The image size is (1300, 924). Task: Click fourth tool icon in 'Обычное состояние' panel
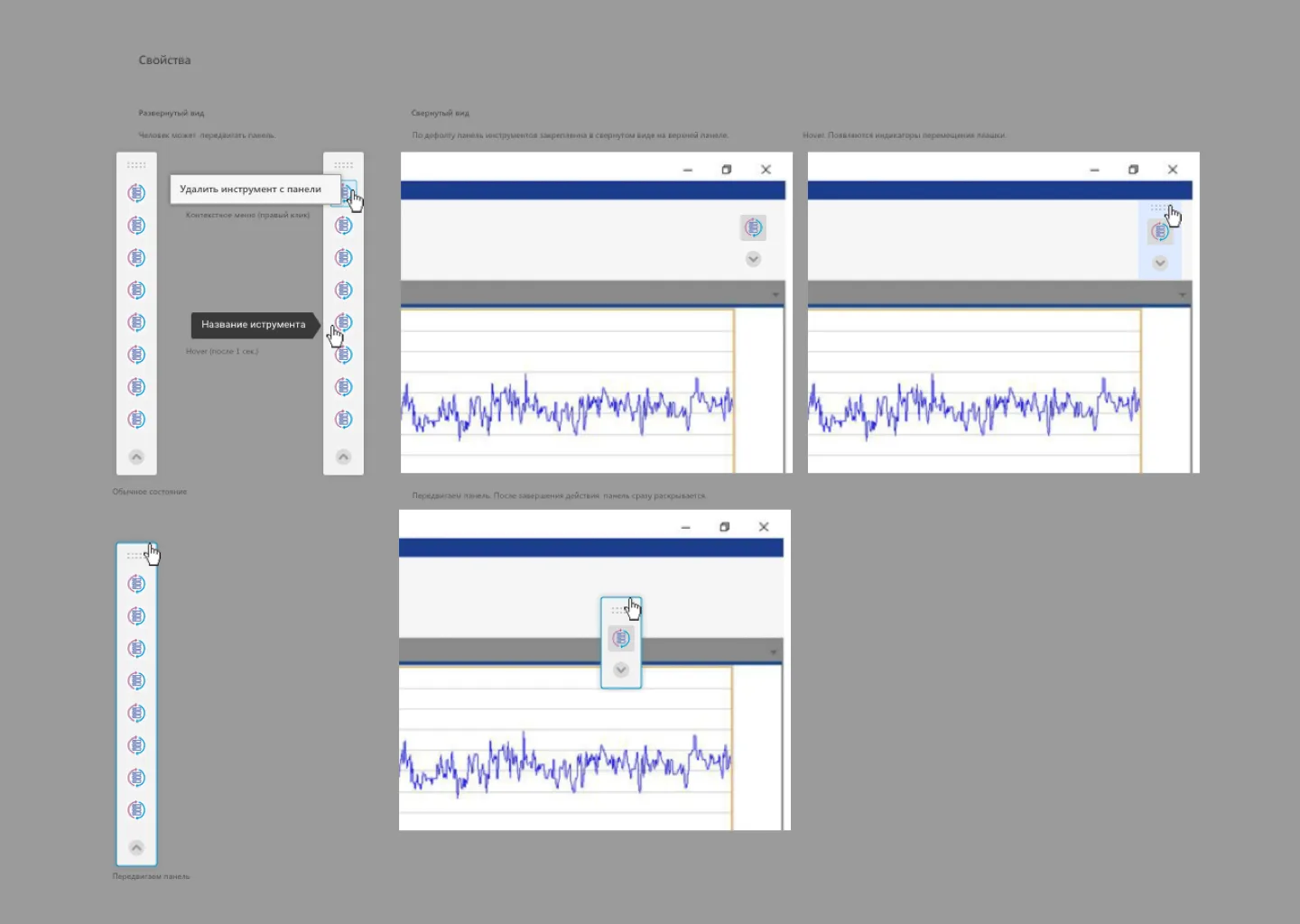[136, 290]
